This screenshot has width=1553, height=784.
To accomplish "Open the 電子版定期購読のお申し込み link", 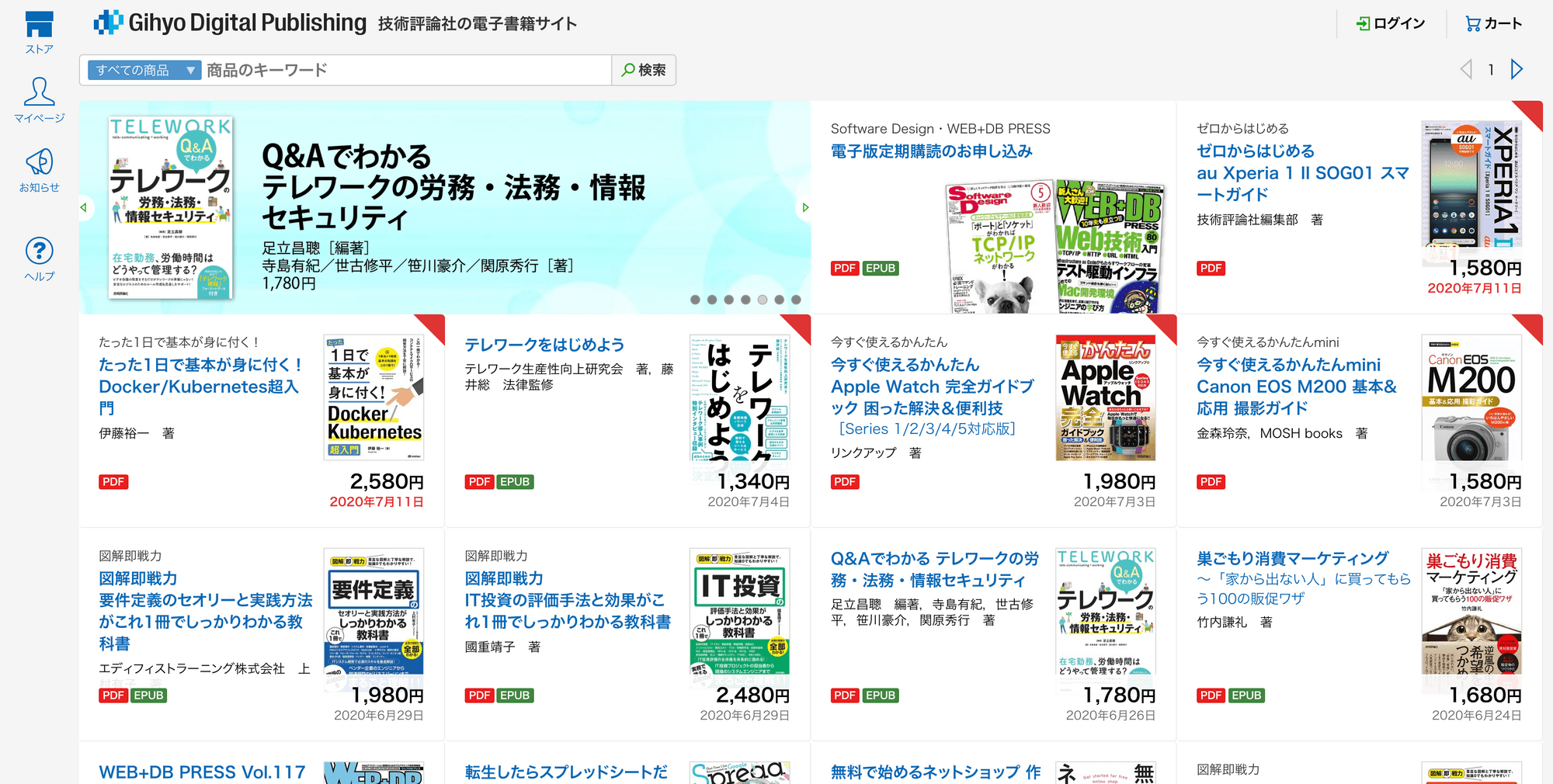I will click(931, 151).
